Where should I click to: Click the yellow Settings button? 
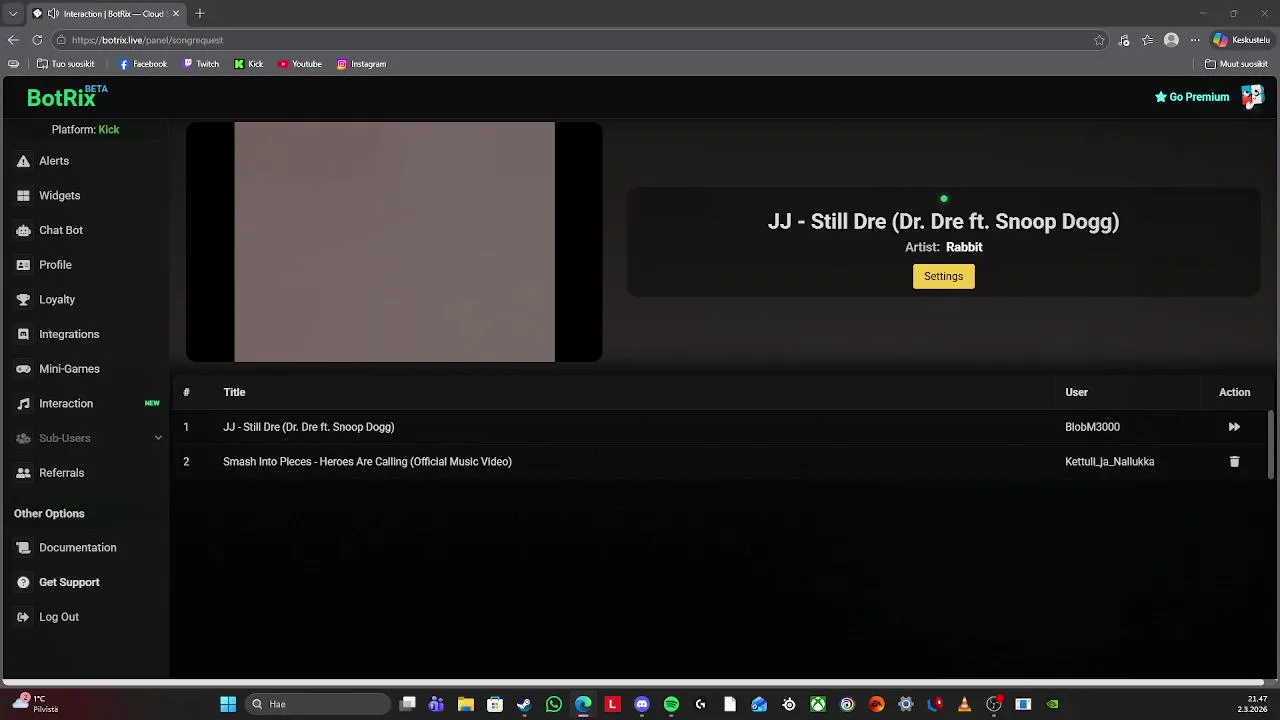click(x=943, y=276)
